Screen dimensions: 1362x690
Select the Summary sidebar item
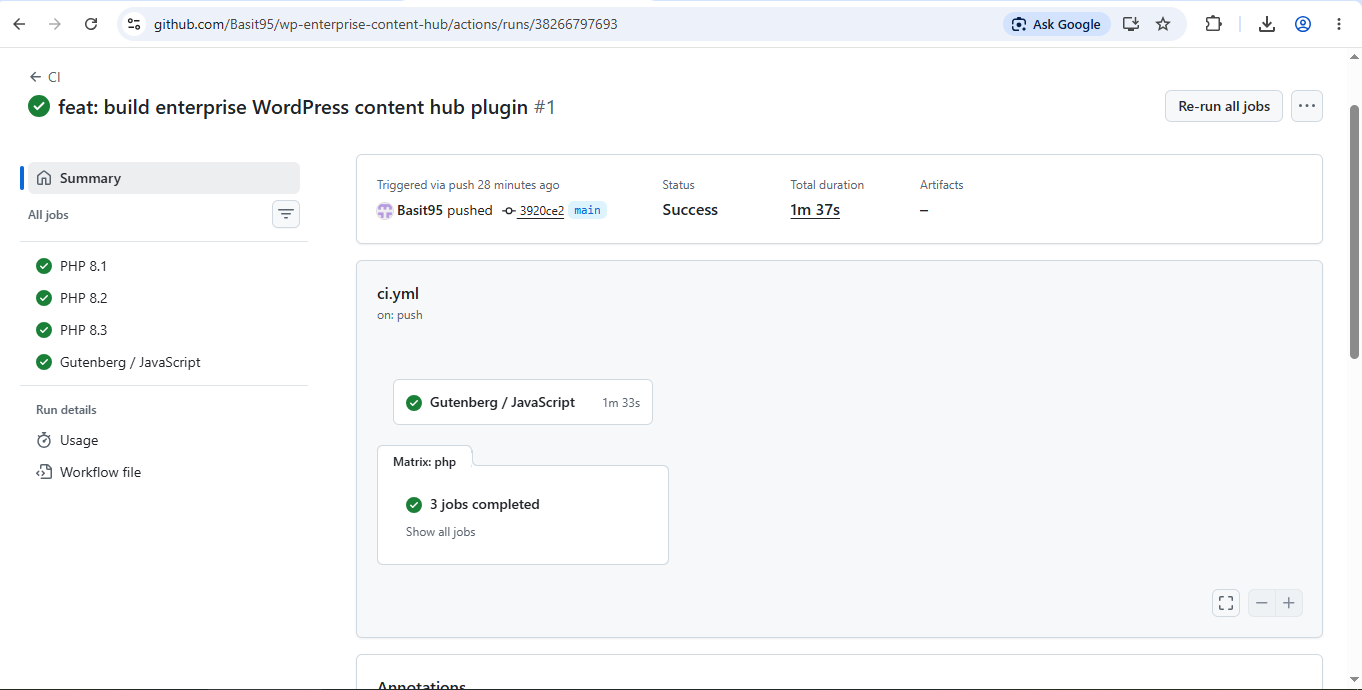point(164,178)
